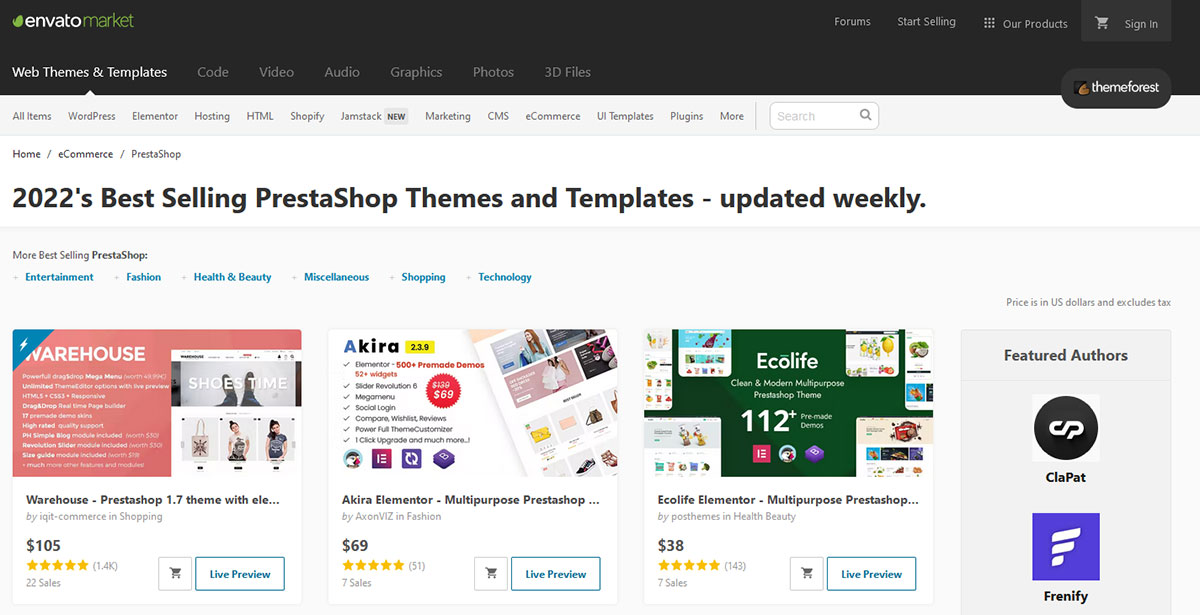
Task: Click Akira star rating (51)
Action: (373, 566)
